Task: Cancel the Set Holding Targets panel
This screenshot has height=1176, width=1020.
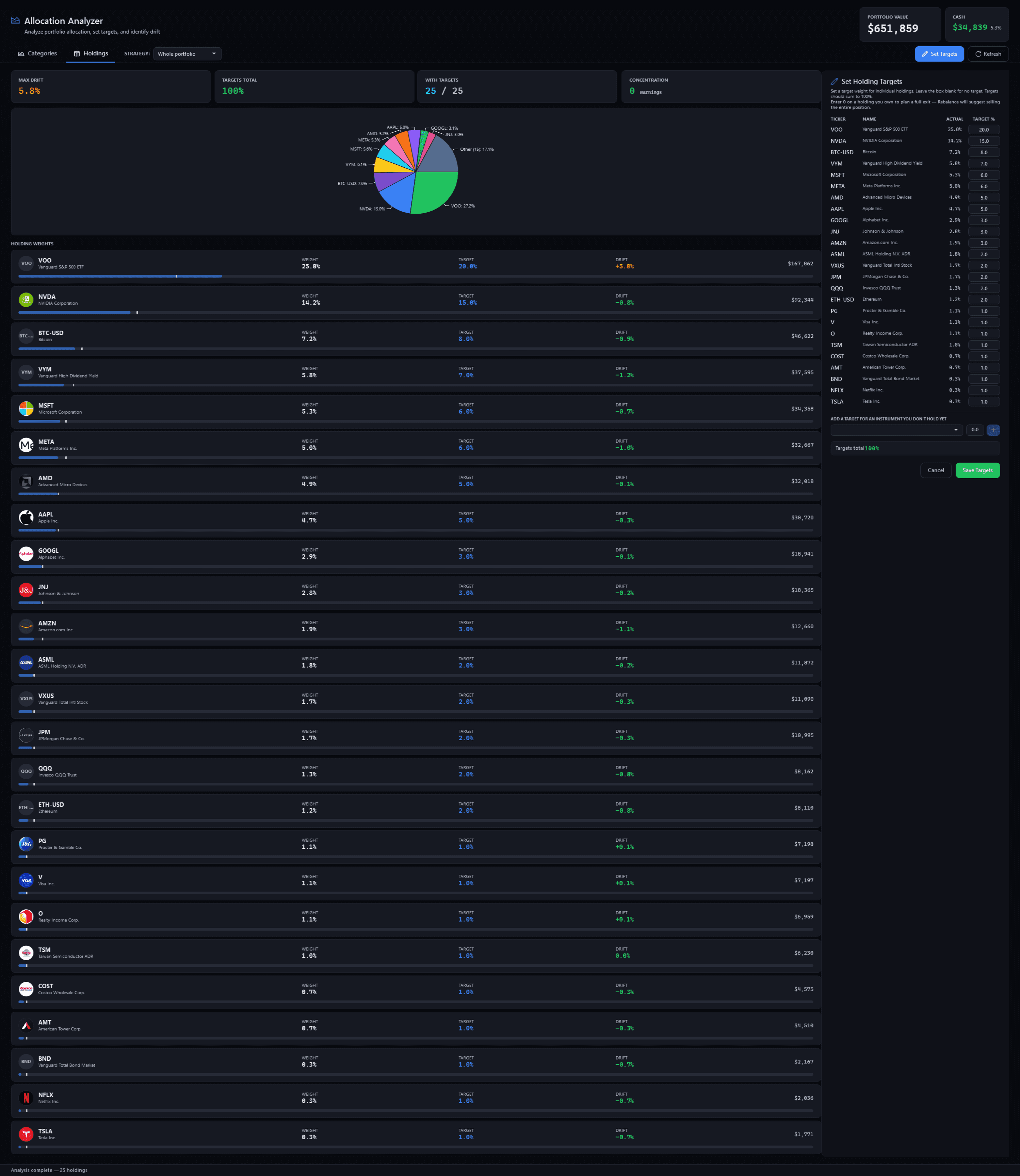Action: click(936, 470)
